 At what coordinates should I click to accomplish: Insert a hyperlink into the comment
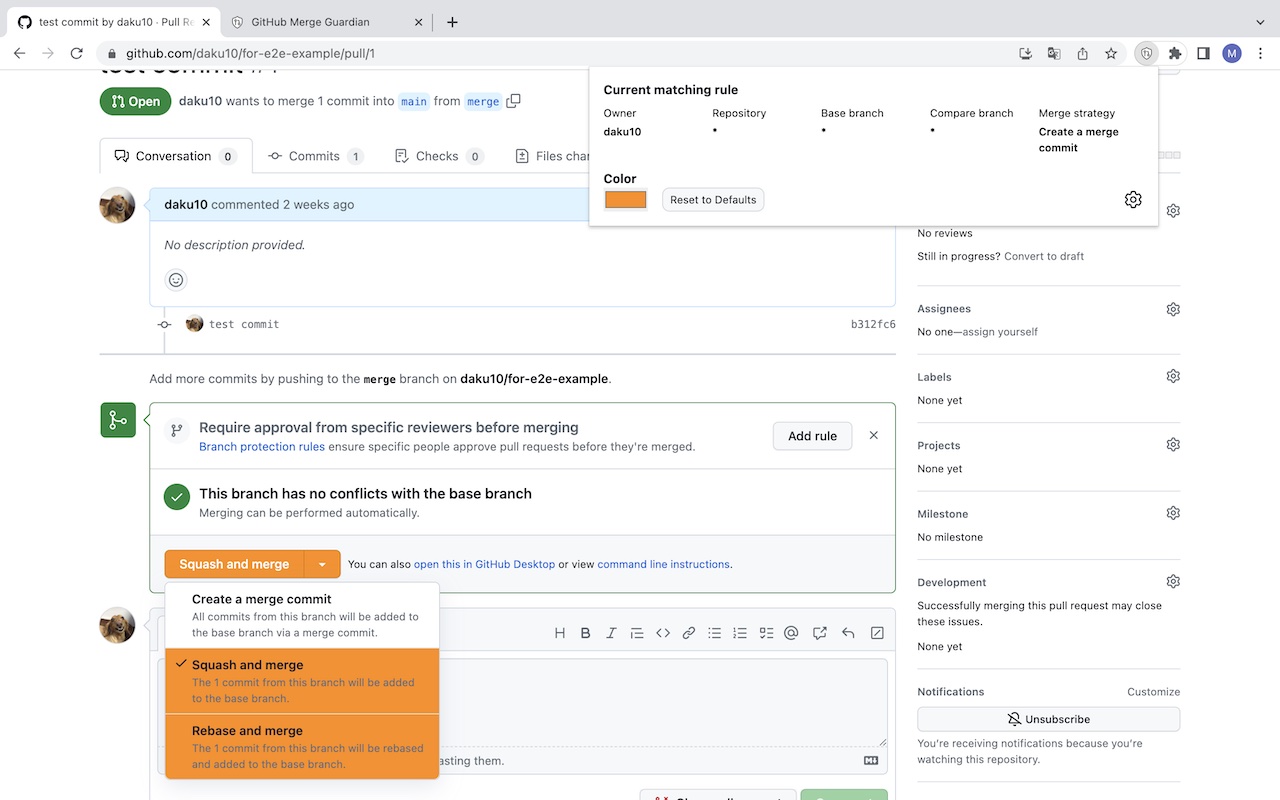coord(688,632)
